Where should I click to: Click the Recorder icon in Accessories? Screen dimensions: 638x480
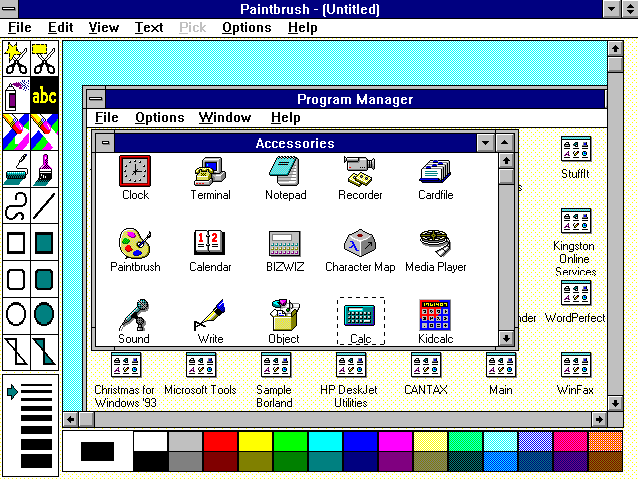(360, 171)
